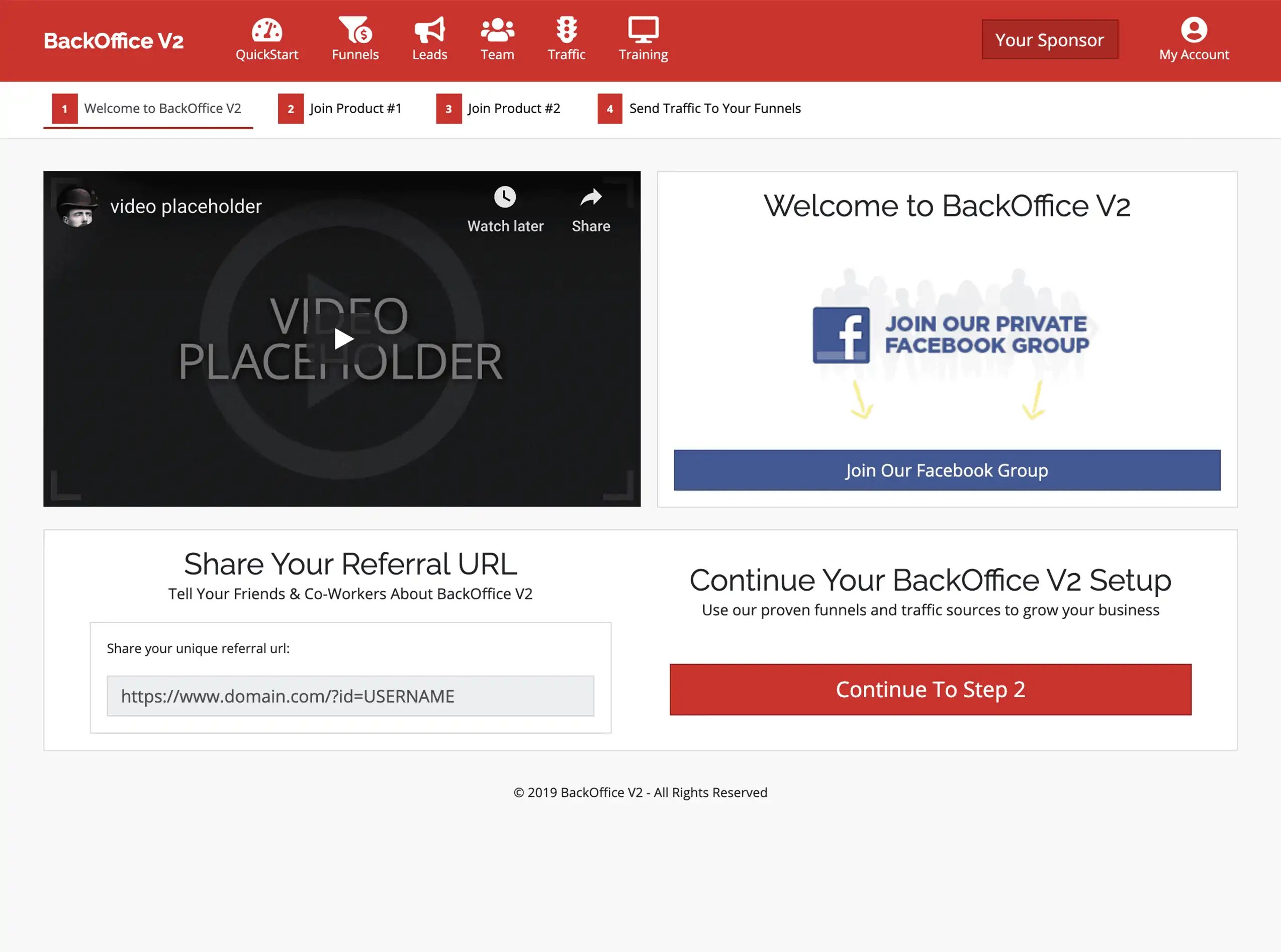Switch to Join Product #2 step

[498, 109]
